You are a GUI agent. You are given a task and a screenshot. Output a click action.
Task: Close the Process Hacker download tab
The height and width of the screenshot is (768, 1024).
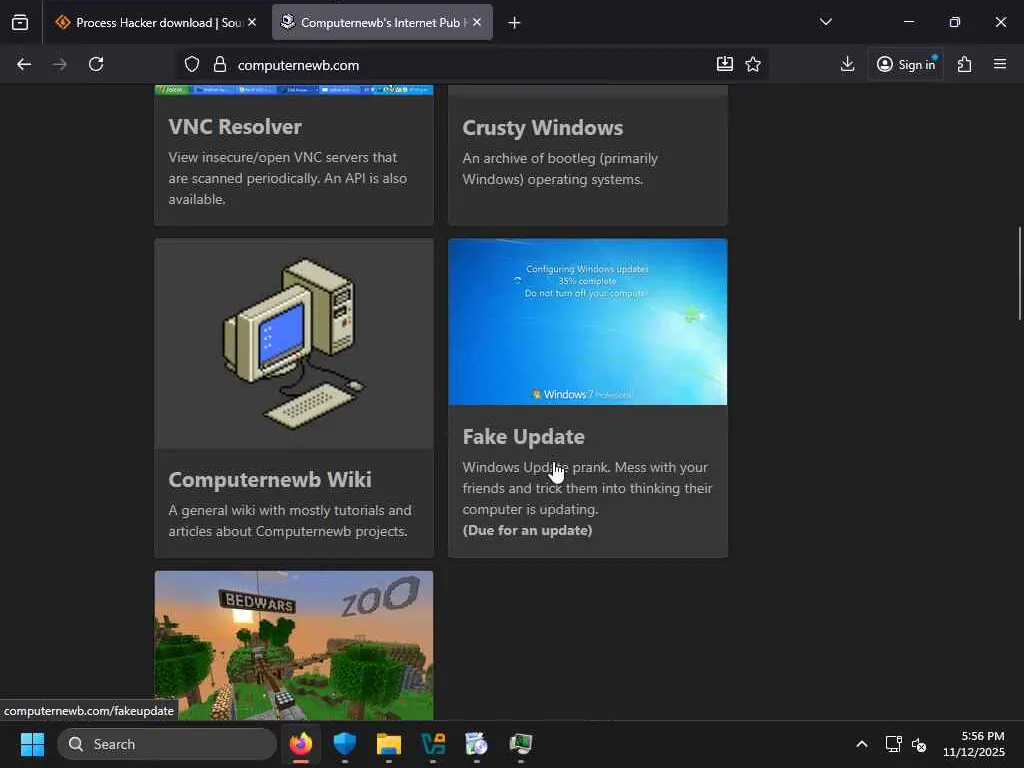[x=252, y=22]
